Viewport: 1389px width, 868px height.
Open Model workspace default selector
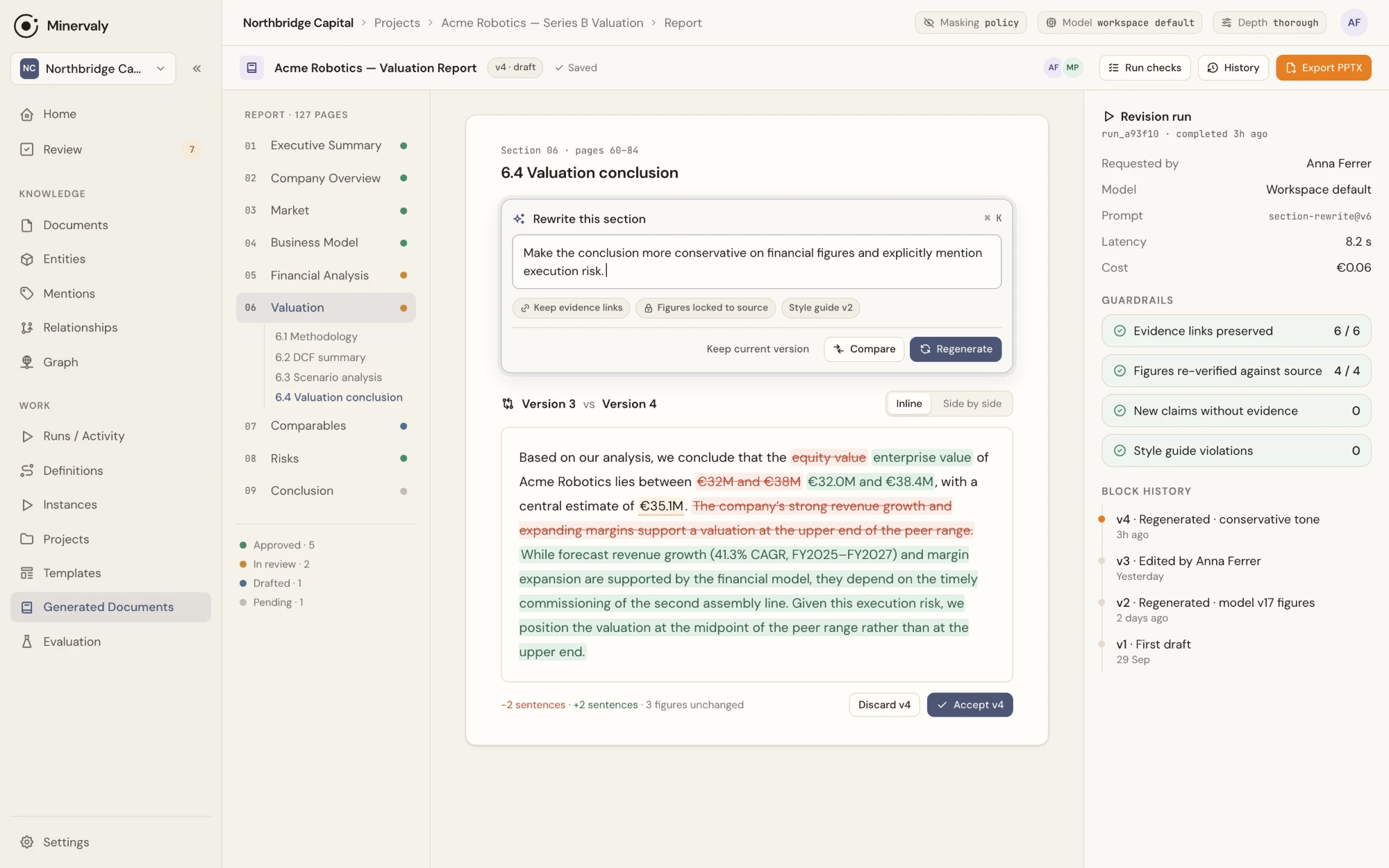[x=1120, y=23]
